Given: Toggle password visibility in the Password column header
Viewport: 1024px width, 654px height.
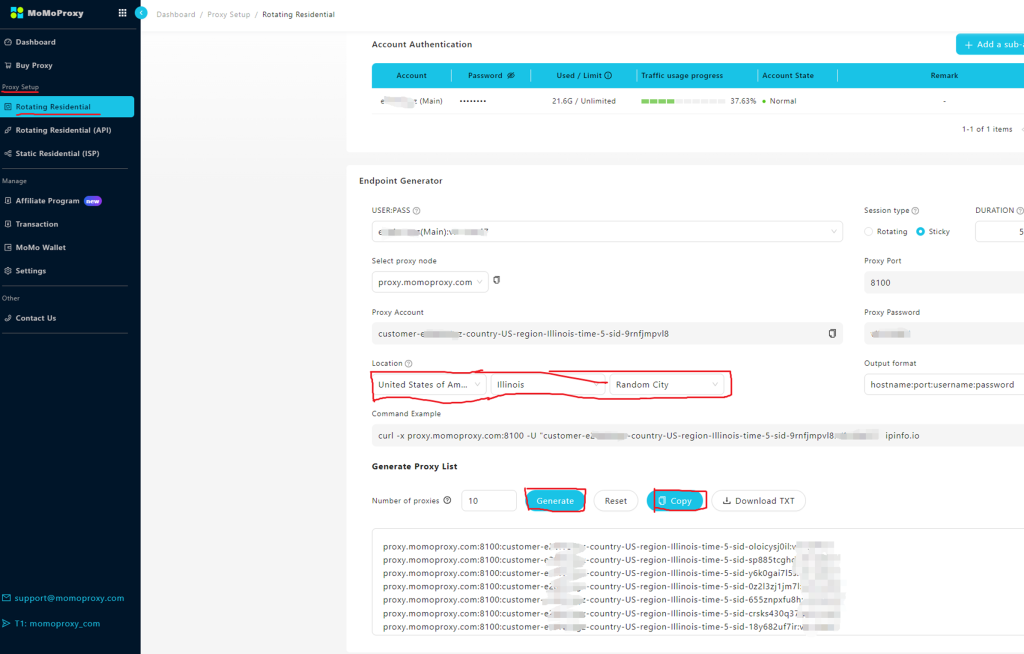Looking at the screenshot, I should (x=512, y=75).
